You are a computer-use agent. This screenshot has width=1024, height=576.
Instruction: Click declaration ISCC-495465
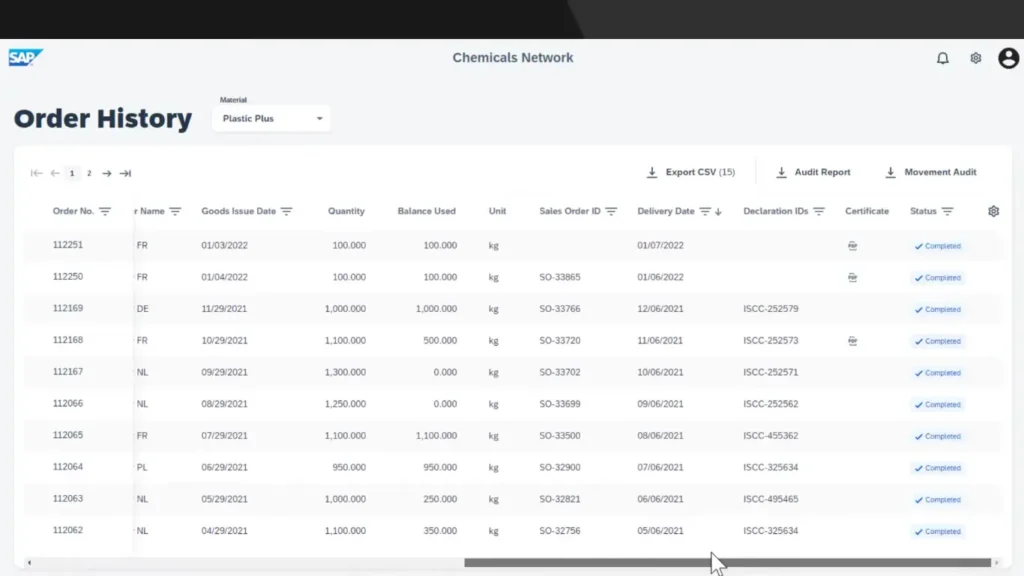pyautogui.click(x=771, y=499)
